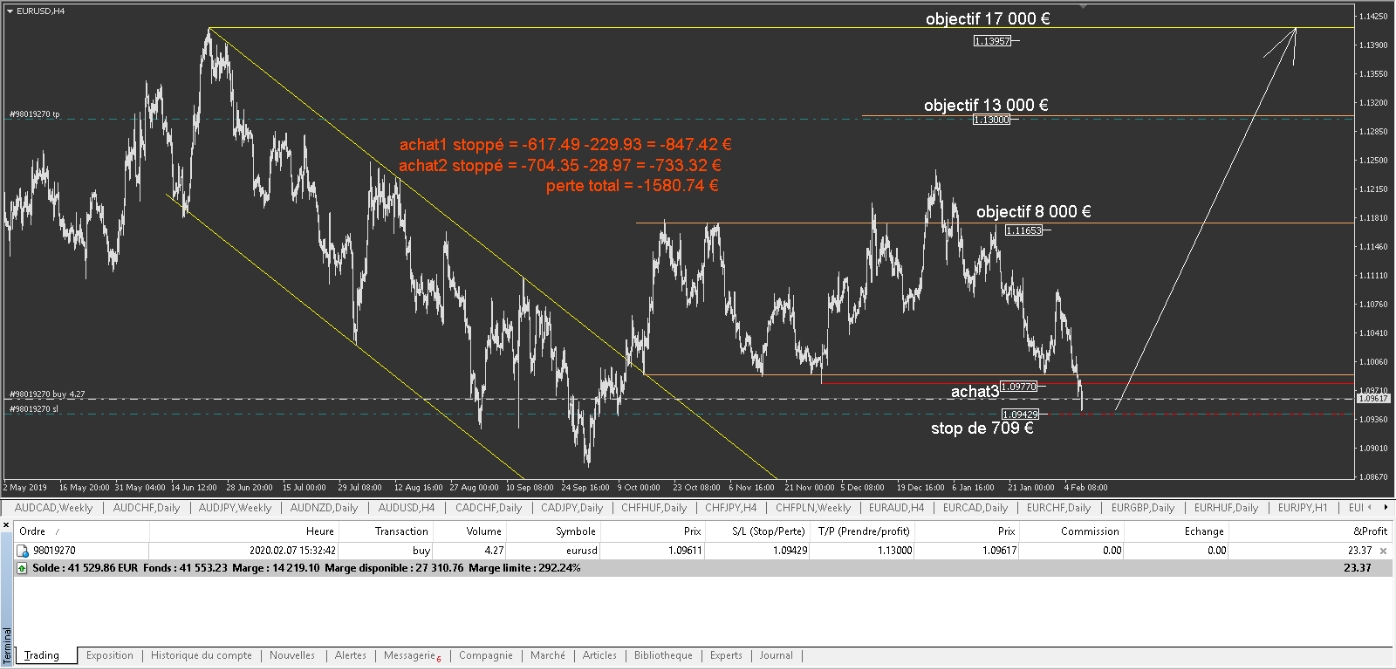This screenshot has height=669, width=1396.
Task: Open the Marché tab
Action: click(547, 655)
